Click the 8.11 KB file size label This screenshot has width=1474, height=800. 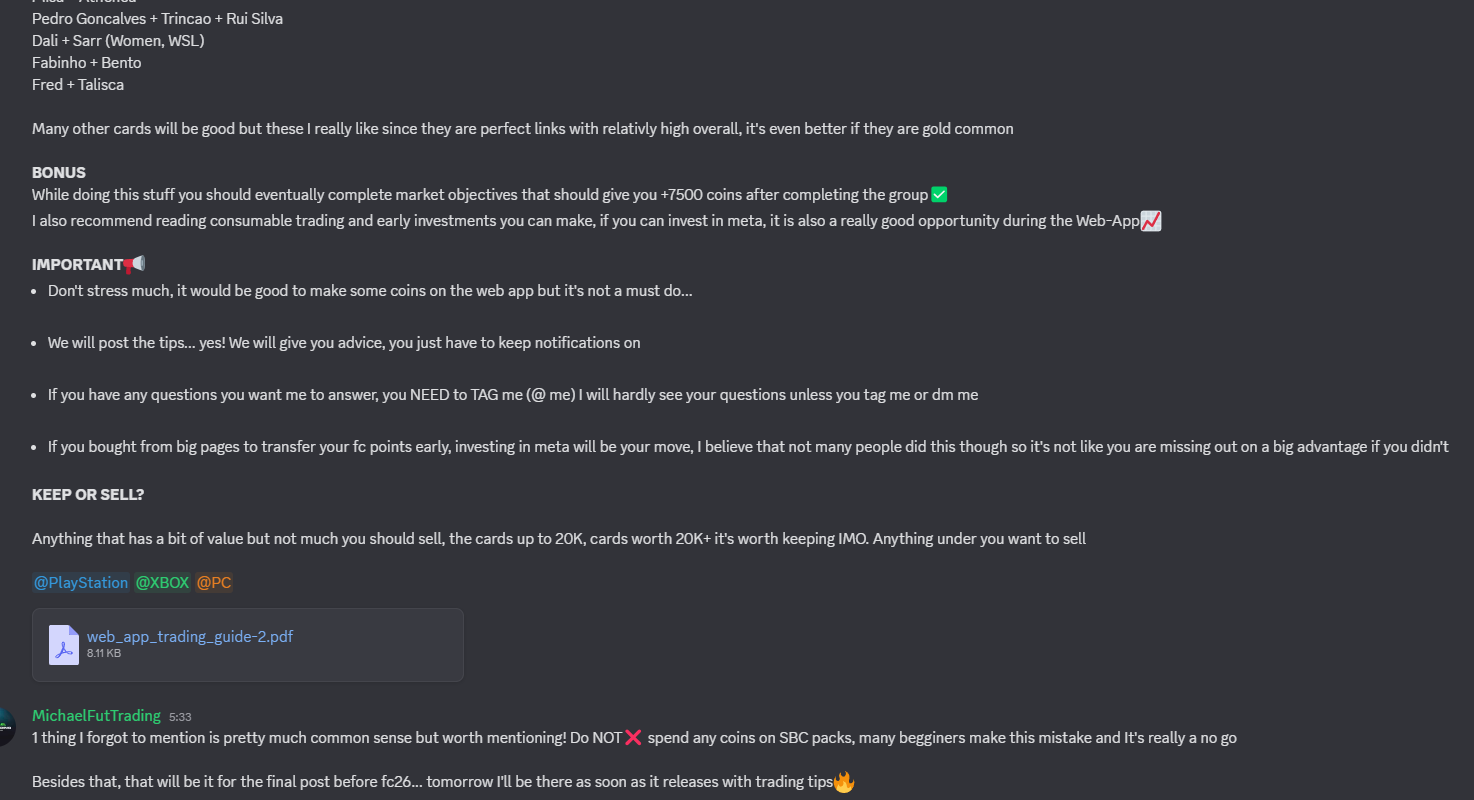click(104, 653)
